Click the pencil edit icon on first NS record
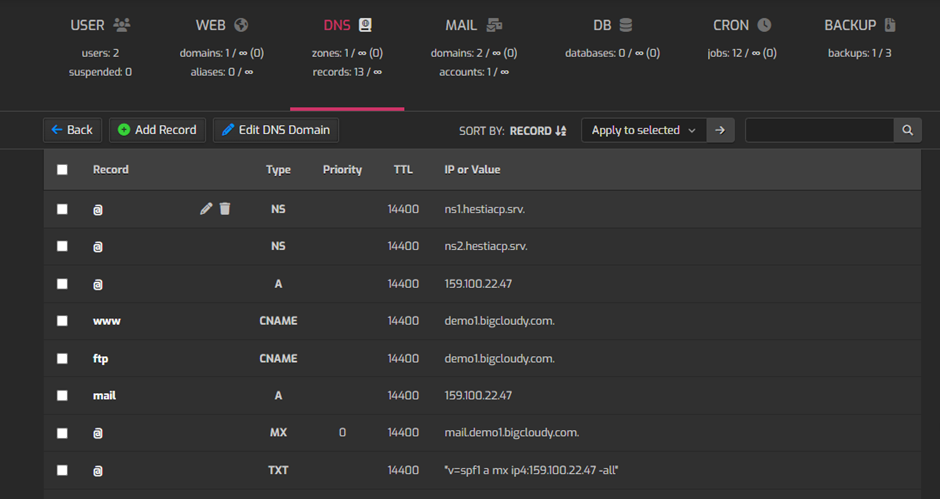The height and width of the screenshot is (499, 940). 206,208
